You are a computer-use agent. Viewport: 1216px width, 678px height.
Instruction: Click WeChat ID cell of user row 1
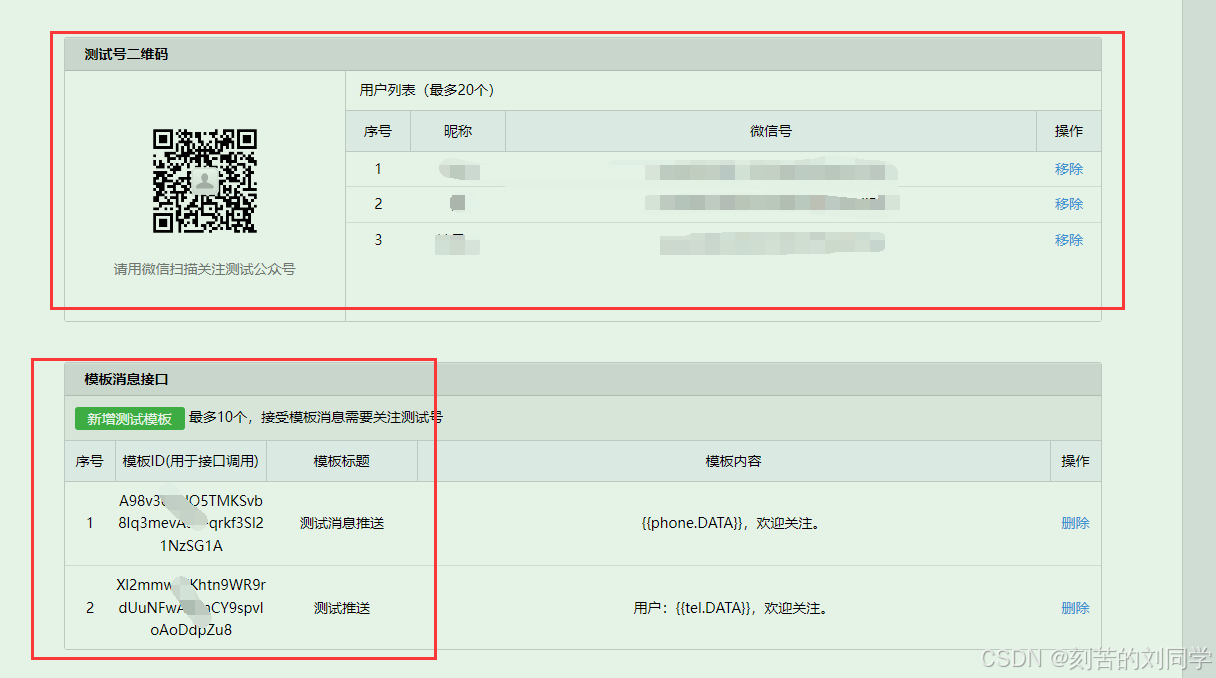tap(771, 169)
